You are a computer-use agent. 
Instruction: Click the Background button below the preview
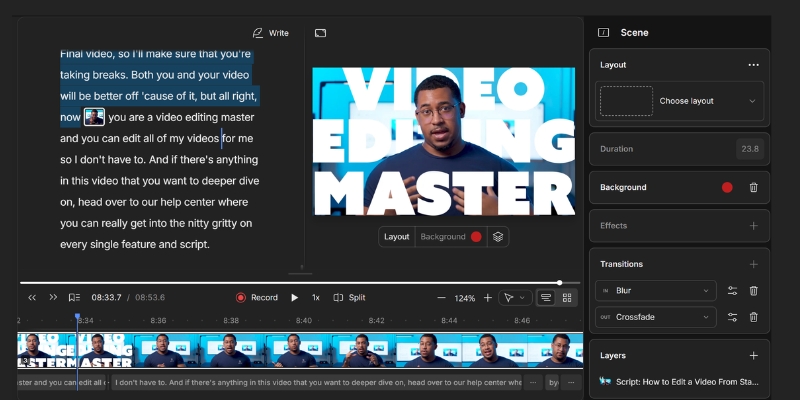tap(443, 237)
